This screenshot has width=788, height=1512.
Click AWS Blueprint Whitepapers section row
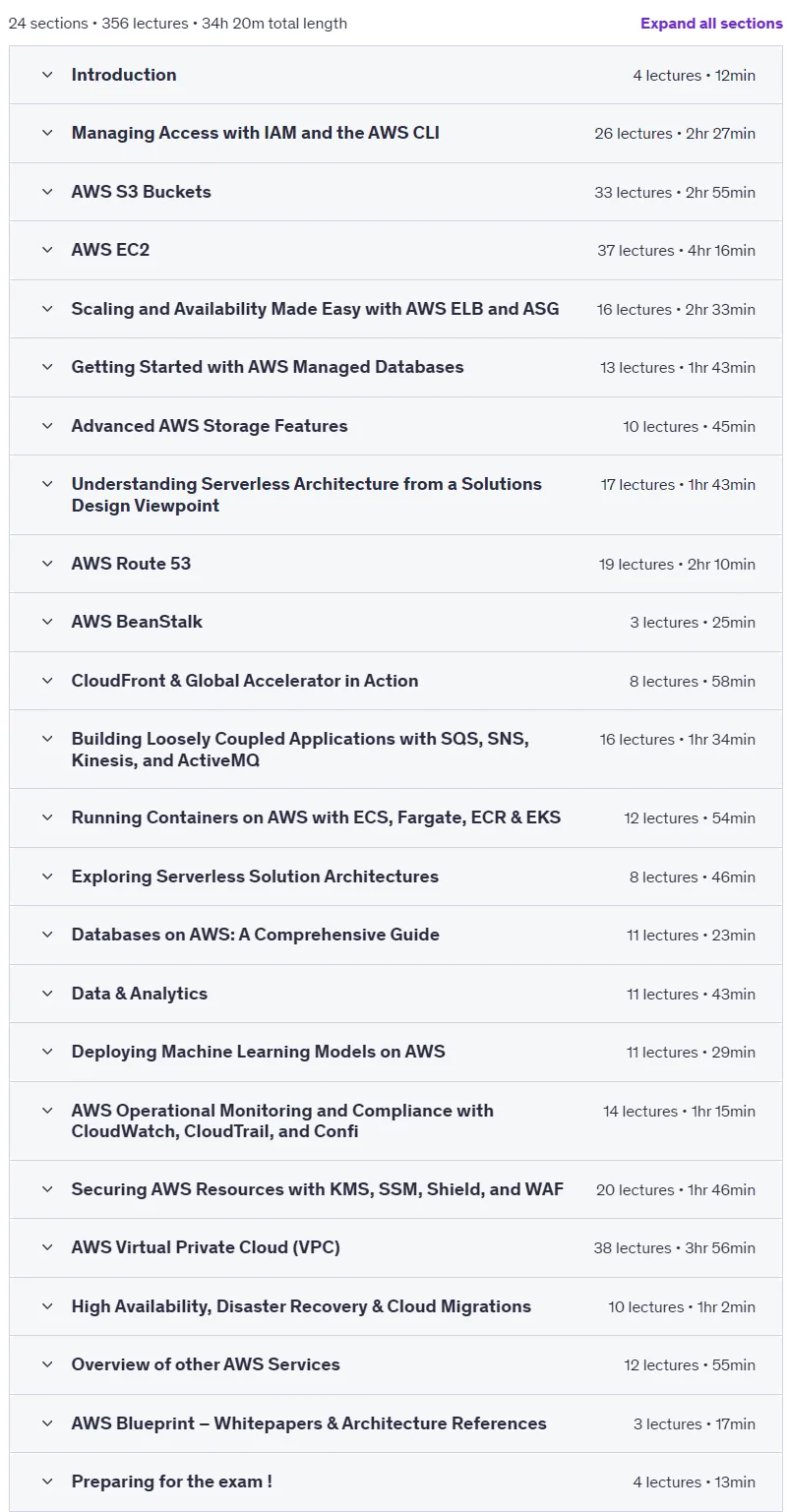tap(395, 1423)
